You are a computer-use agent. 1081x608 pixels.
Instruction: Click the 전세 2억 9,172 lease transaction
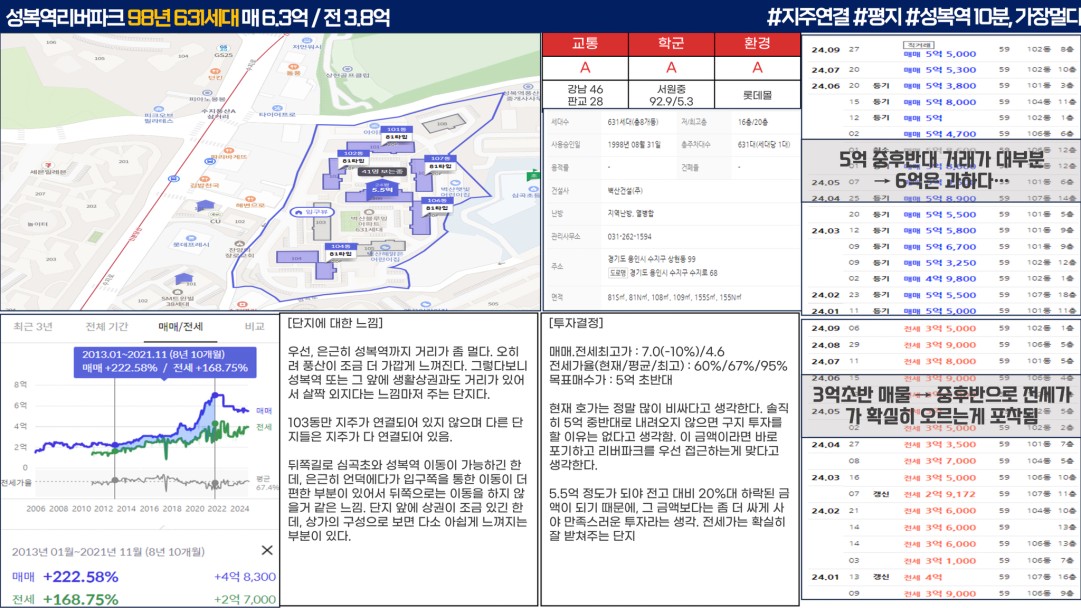point(940,494)
